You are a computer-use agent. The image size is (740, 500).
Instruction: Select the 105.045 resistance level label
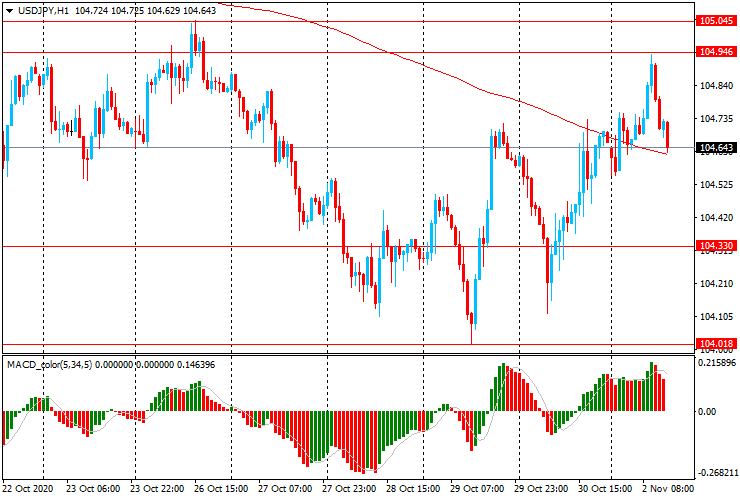click(716, 21)
